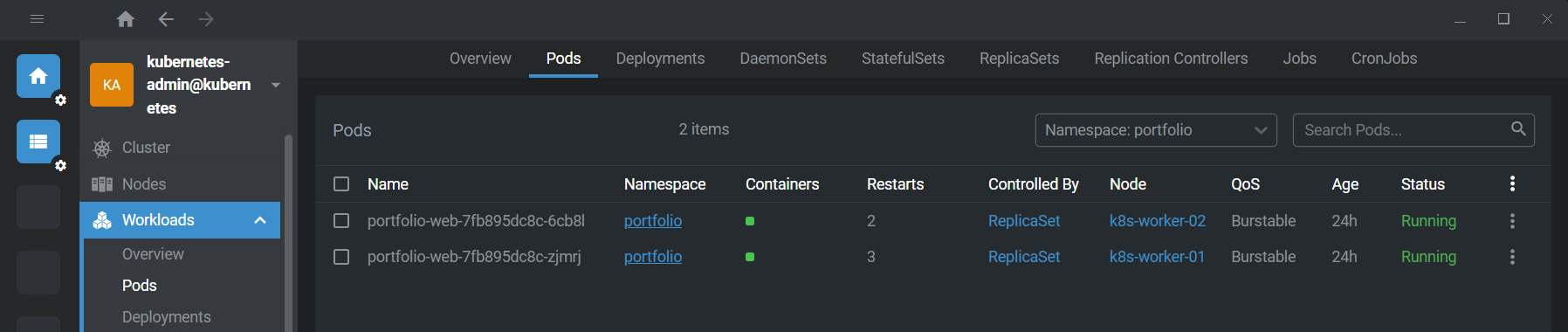Open actions menu for pod ending zjmrj
1568x332 pixels.
[1512, 257]
